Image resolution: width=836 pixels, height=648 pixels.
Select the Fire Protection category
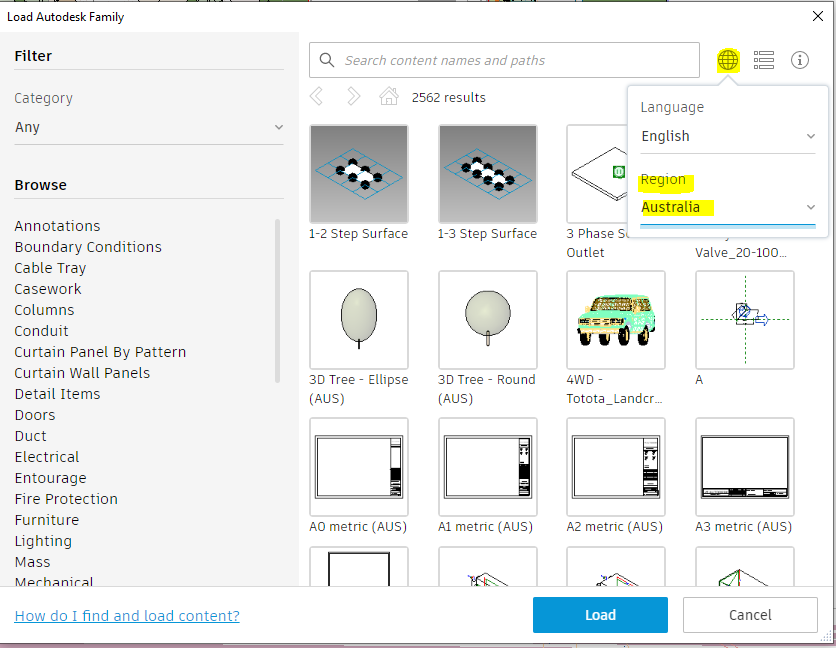click(x=65, y=498)
